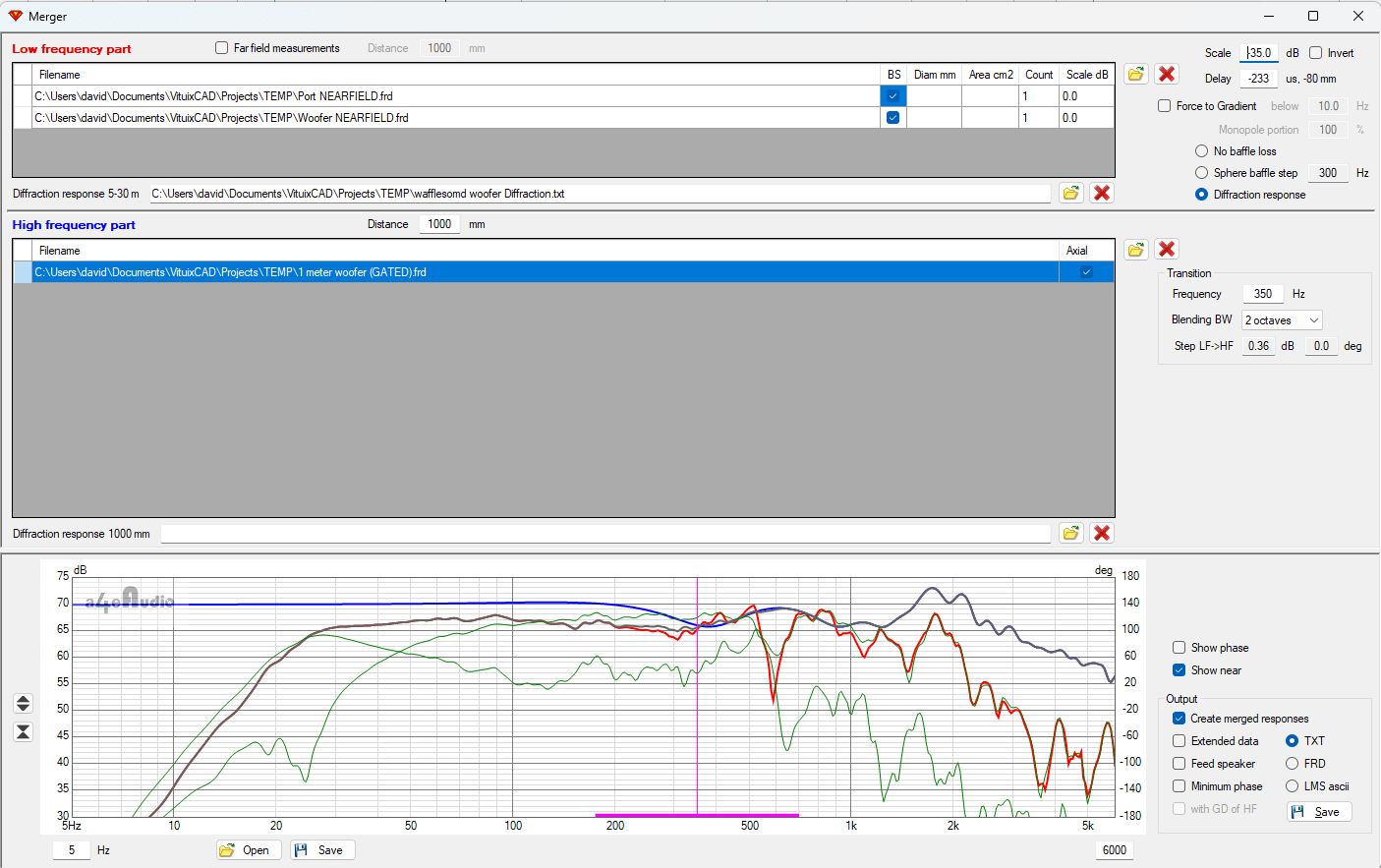Click the Diam mm column header

pyautogui.click(x=934, y=75)
